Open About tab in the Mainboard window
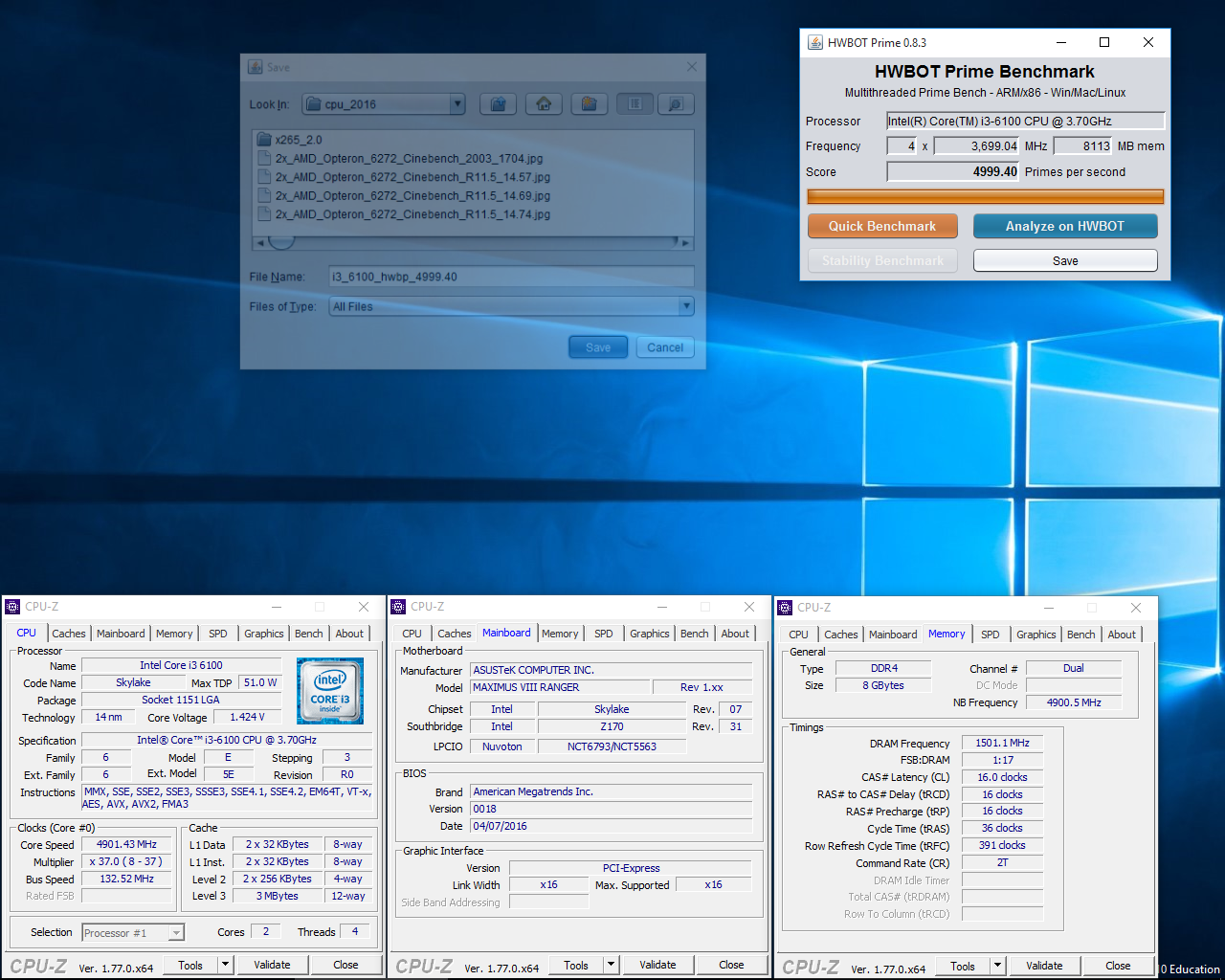Viewport: 1225px width, 980px height. (x=735, y=634)
